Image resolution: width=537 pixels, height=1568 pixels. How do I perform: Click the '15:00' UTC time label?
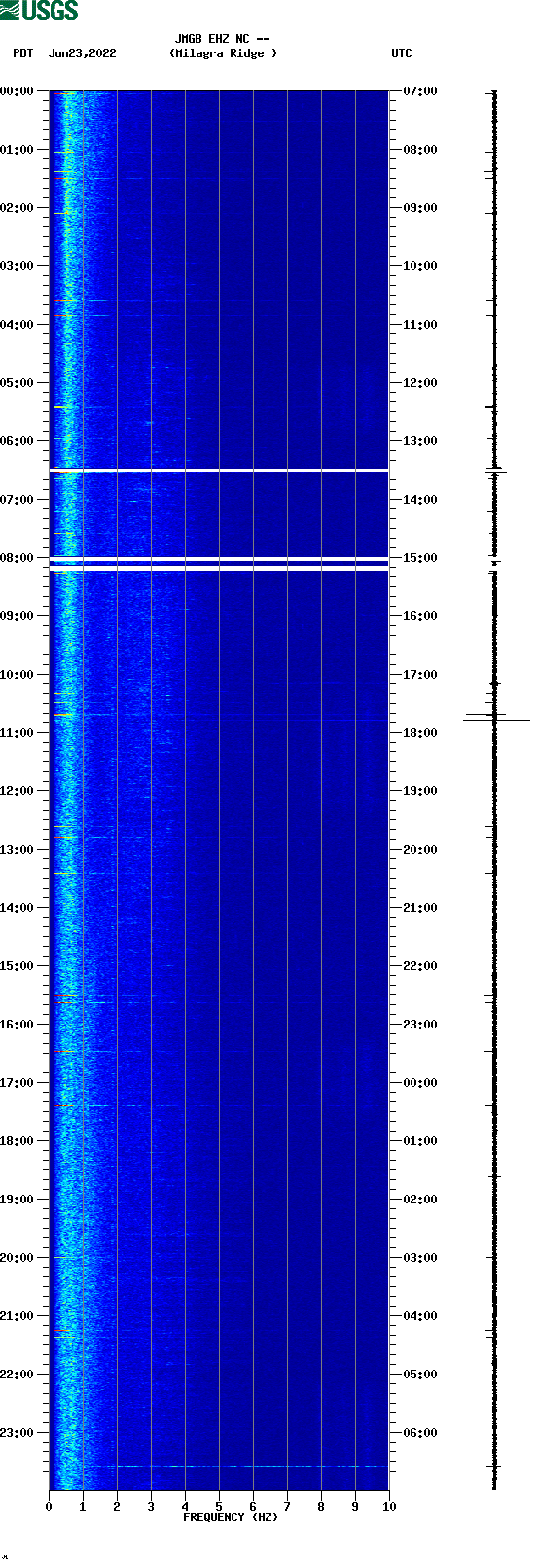pos(420,558)
